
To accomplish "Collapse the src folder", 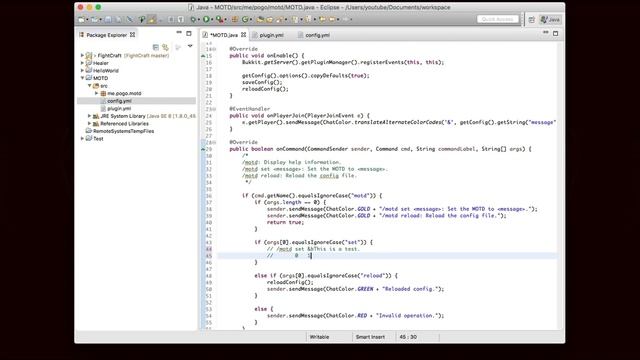I will coord(89,86).
